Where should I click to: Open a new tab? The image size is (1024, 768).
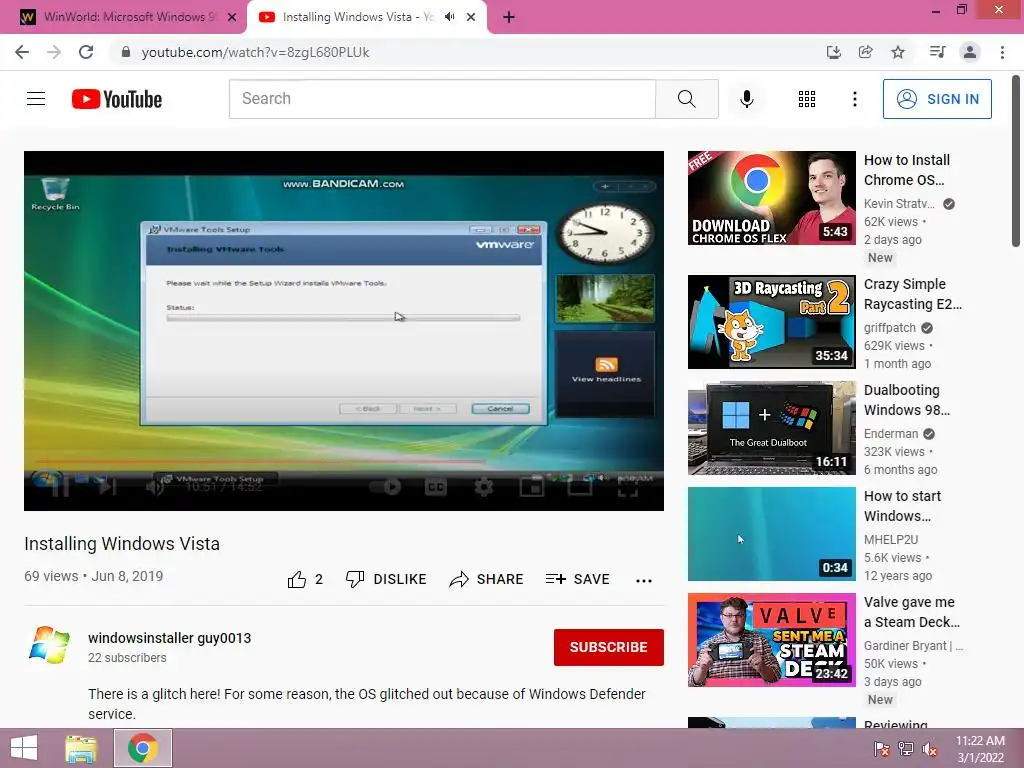[509, 17]
